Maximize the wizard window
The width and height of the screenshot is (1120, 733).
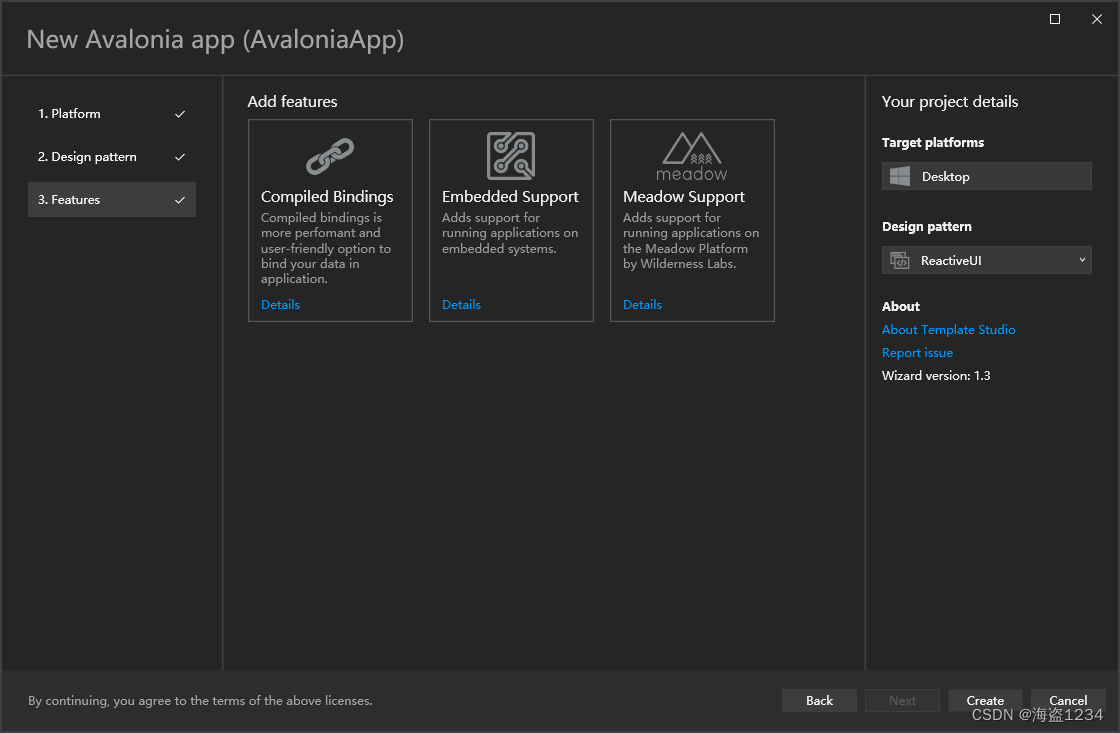point(1054,19)
